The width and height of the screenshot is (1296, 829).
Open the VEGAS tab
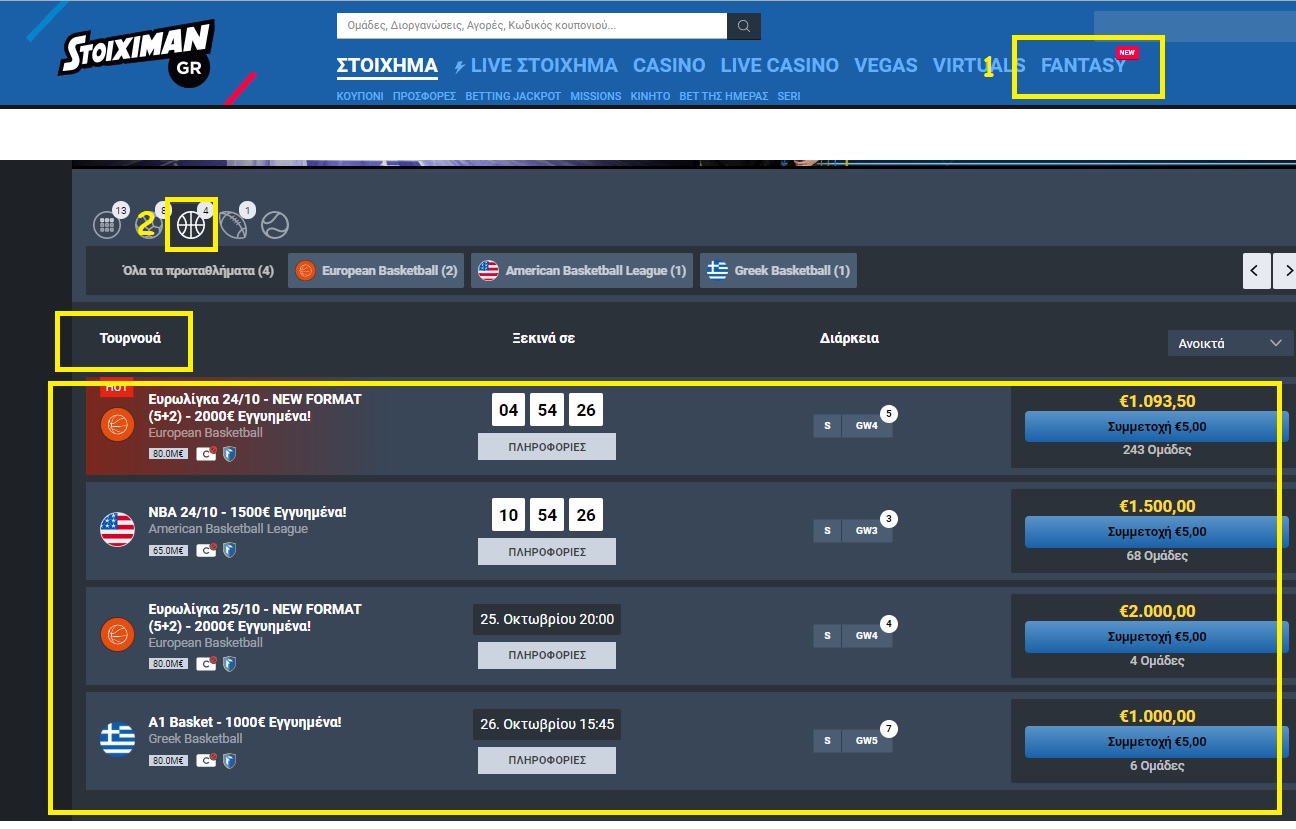click(886, 66)
